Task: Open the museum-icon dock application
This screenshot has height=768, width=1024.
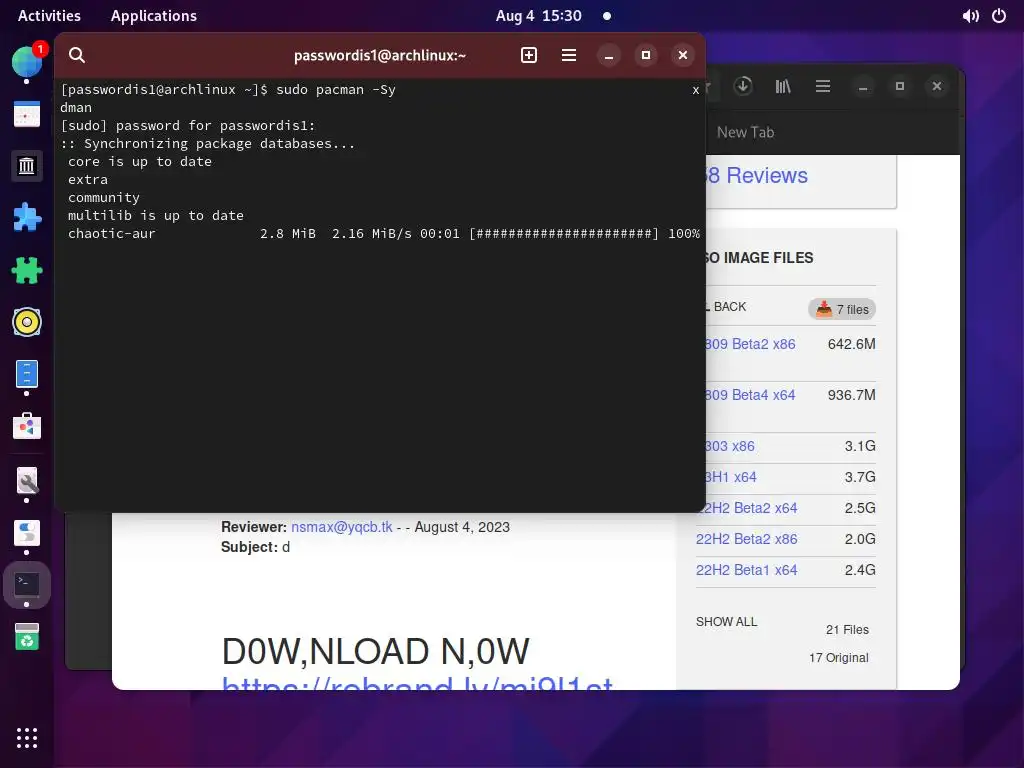Action: (x=27, y=165)
